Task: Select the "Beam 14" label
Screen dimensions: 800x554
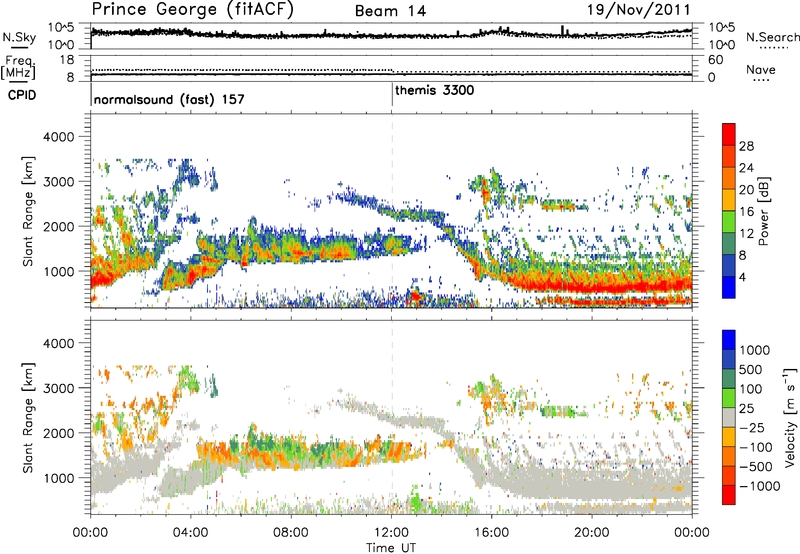Action: pyautogui.click(x=390, y=11)
